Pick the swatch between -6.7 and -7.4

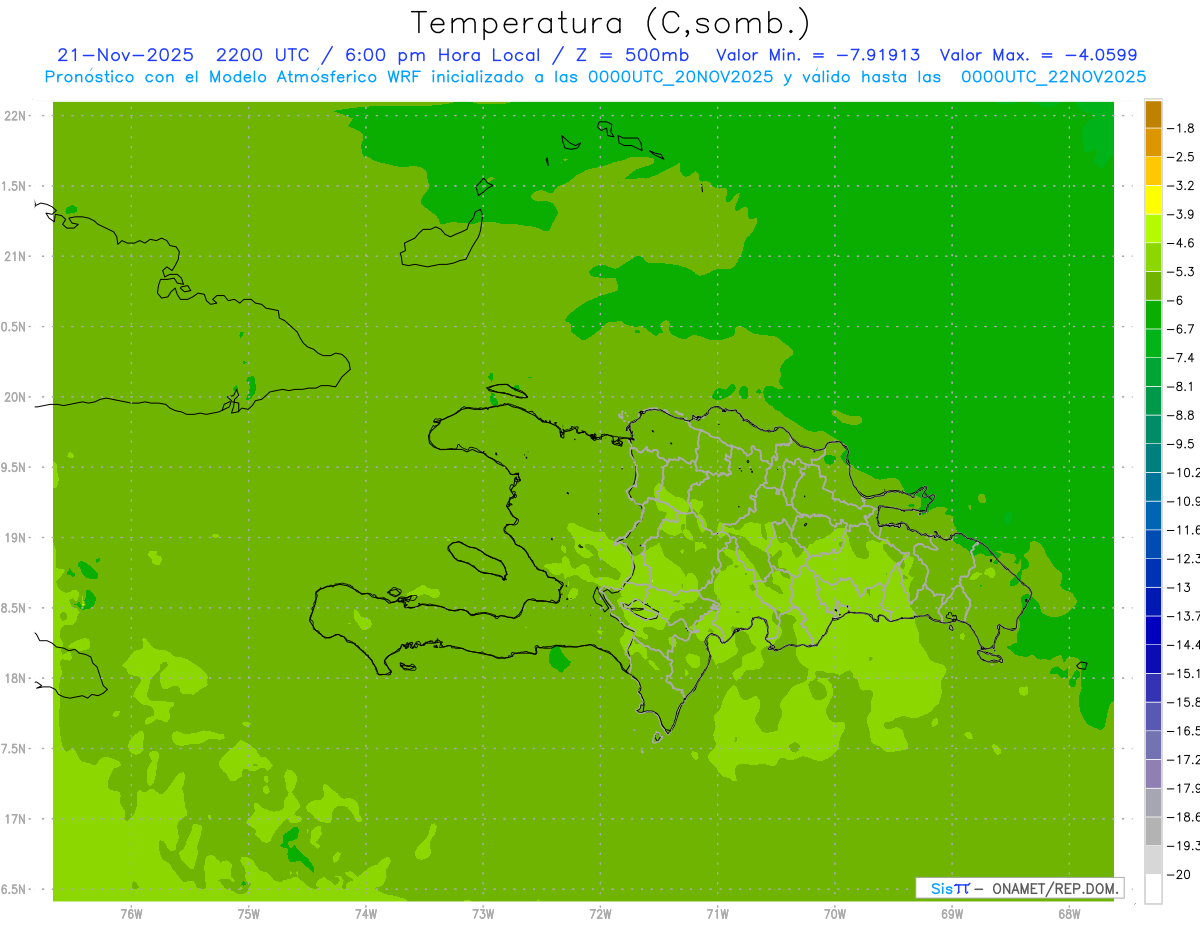click(1153, 343)
